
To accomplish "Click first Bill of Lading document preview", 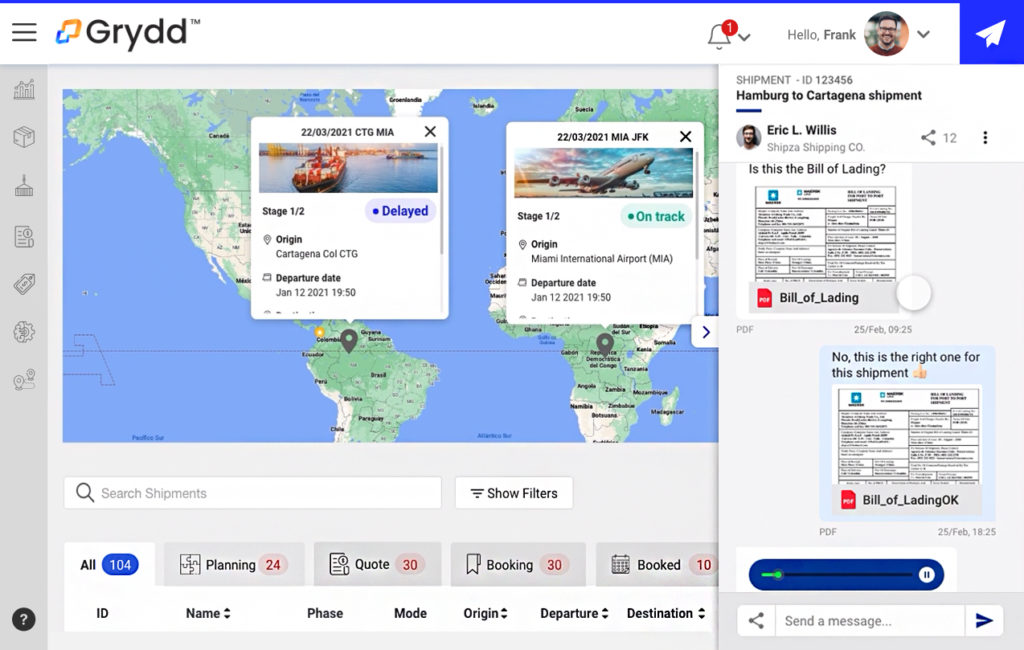I will point(825,233).
